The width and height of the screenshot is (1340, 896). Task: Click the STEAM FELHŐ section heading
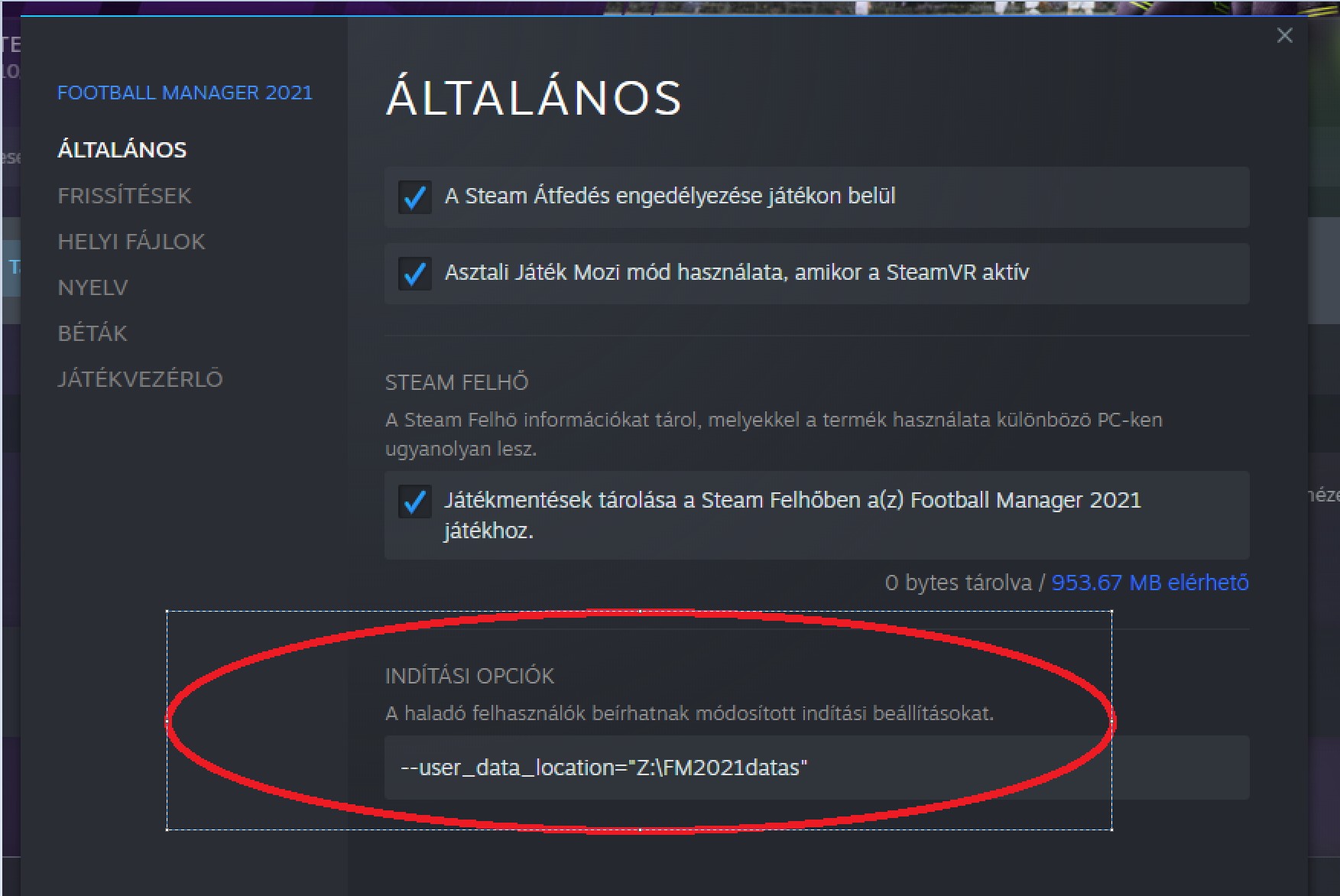pyautogui.click(x=456, y=382)
